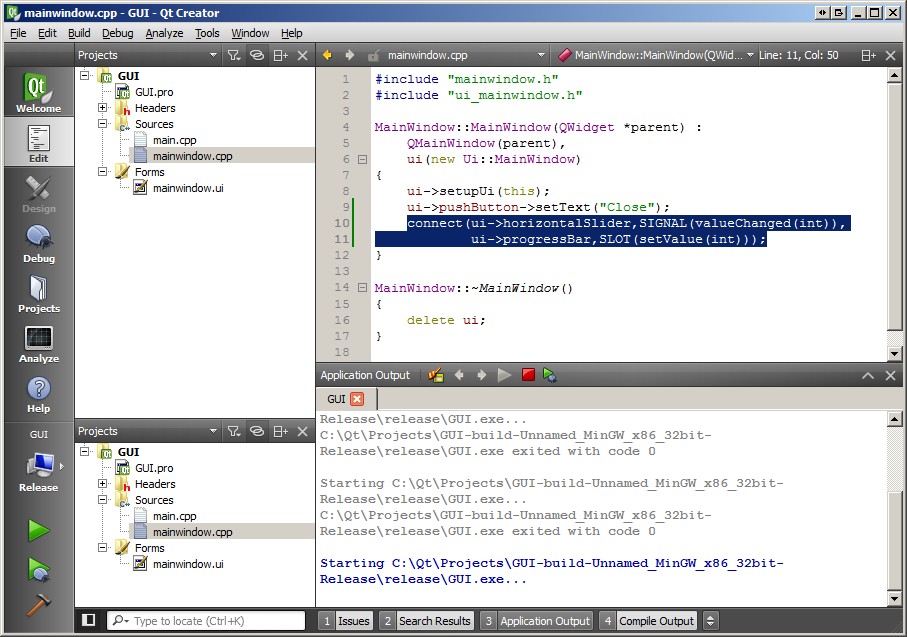Maximize the Application Output pane

pyautogui.click(x=868, y=375)
